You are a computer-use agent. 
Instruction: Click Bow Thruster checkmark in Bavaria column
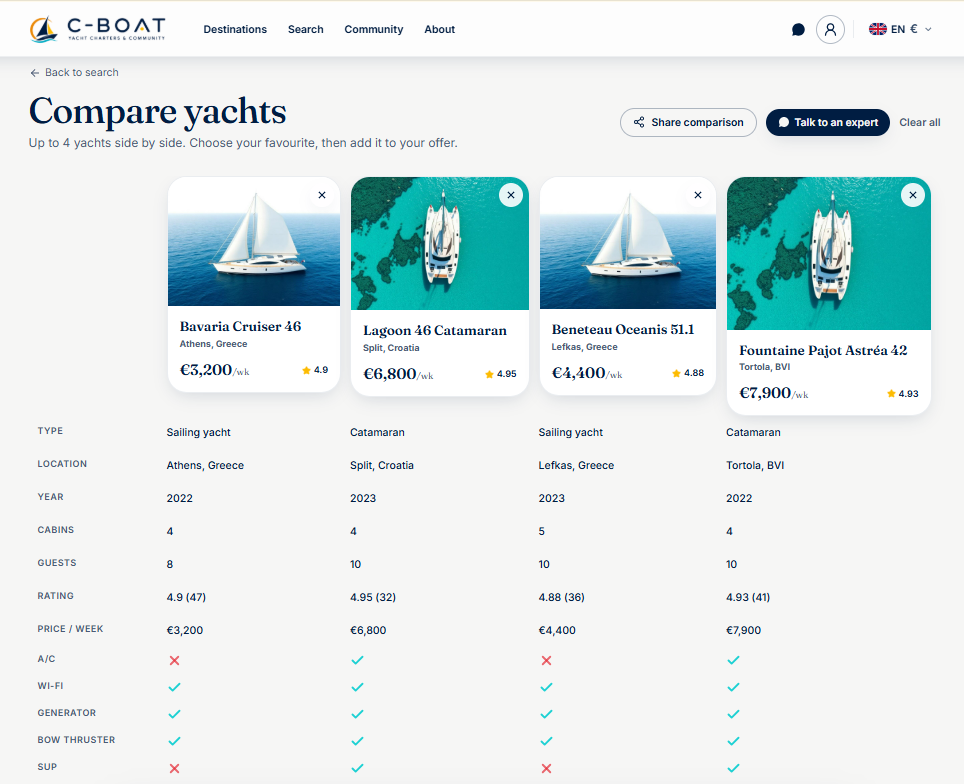pos(175,741)
